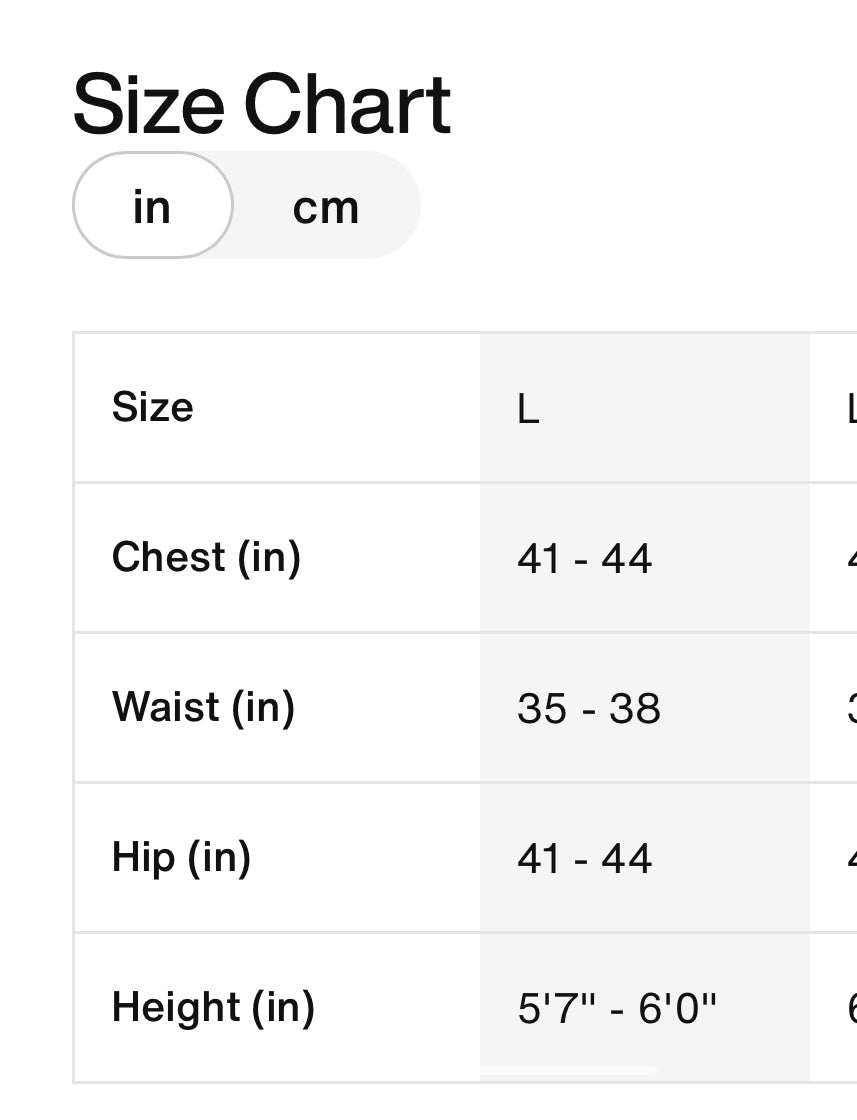Viewport: 857px width, 1120px height.
Task: Click the horizontal scrollbar under the table
Action: point(568,1071)
